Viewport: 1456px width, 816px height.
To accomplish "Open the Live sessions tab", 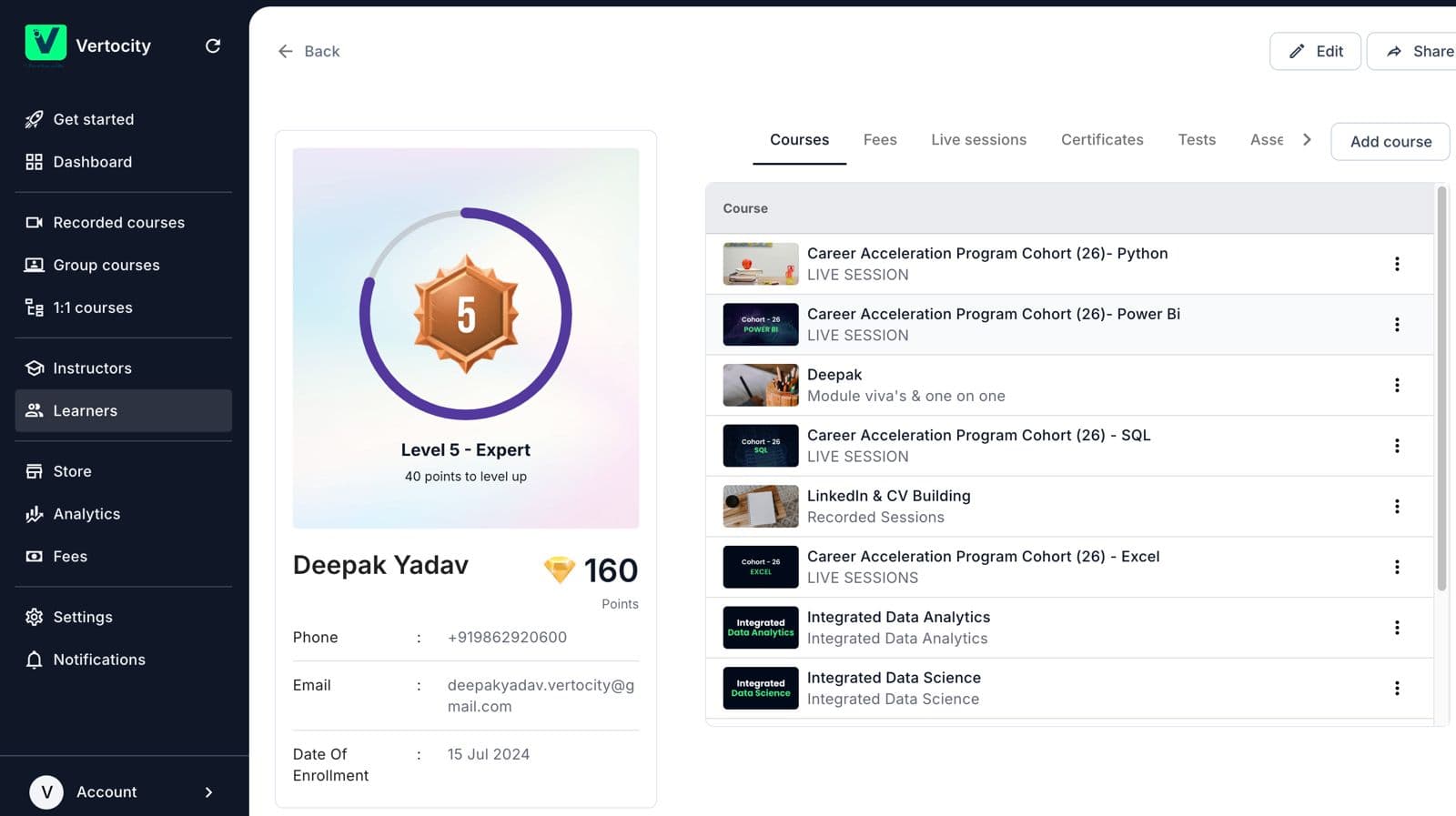I will click(978, 139).
